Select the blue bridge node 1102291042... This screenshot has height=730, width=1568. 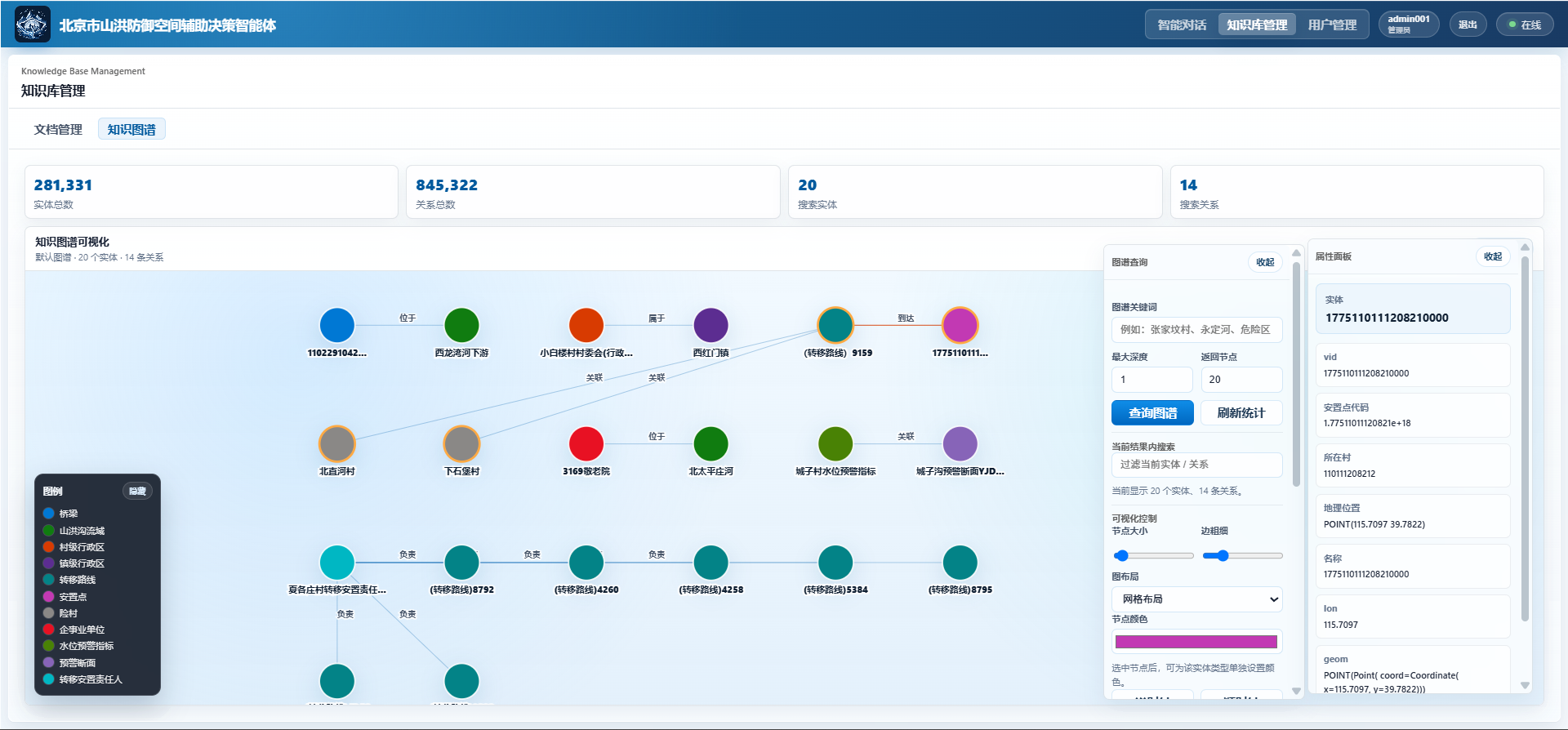point(337,325)
